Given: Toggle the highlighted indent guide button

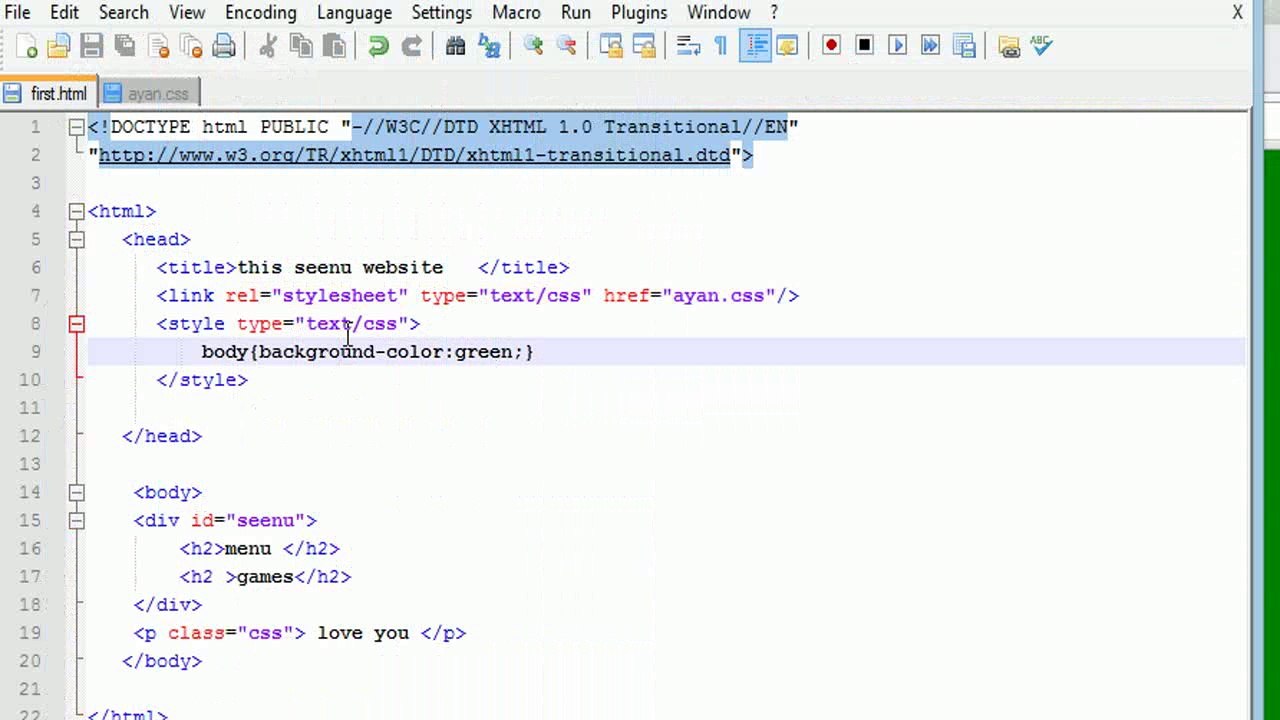Looking at the screenshot, I should (x=755, y=46).
